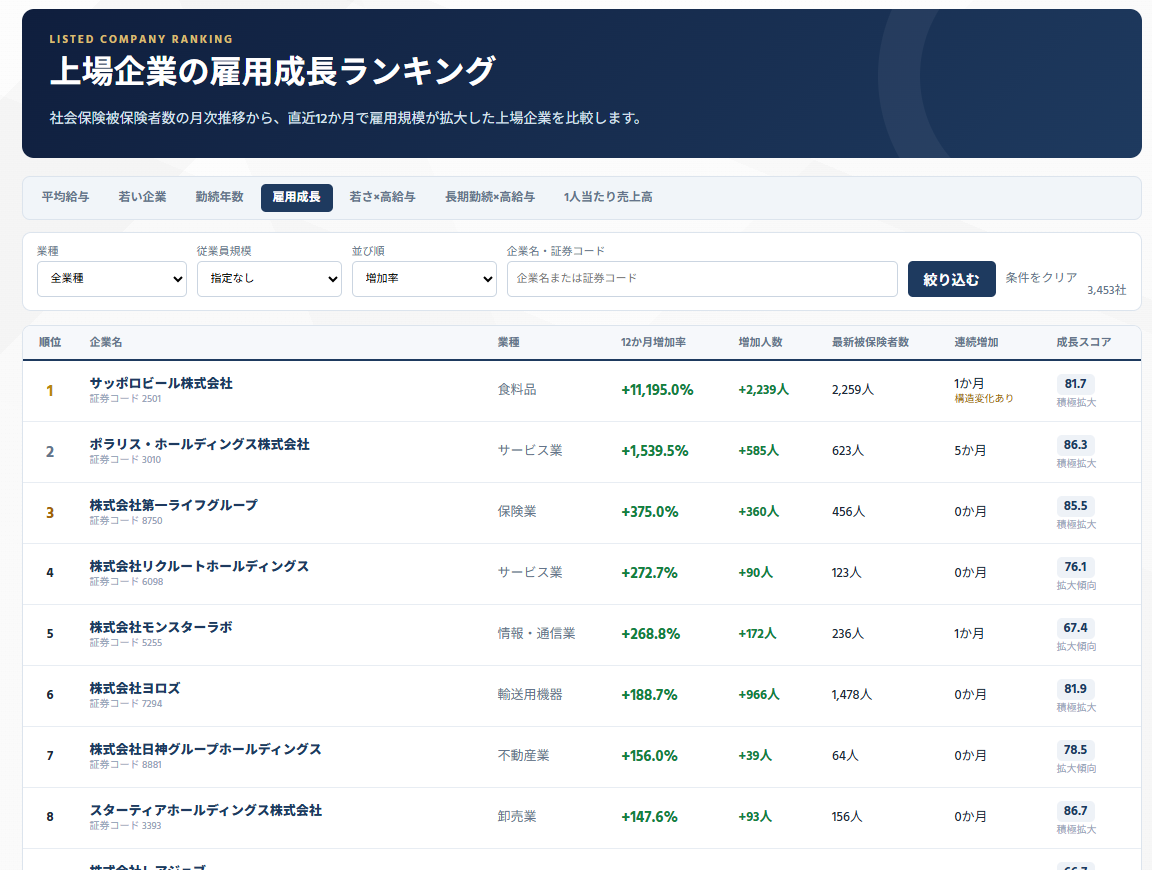Image resolution: width=1152 pixels, height=870 pixels.
Task: Open the 並び順 sort order dropdown
Action: [424, 279]
